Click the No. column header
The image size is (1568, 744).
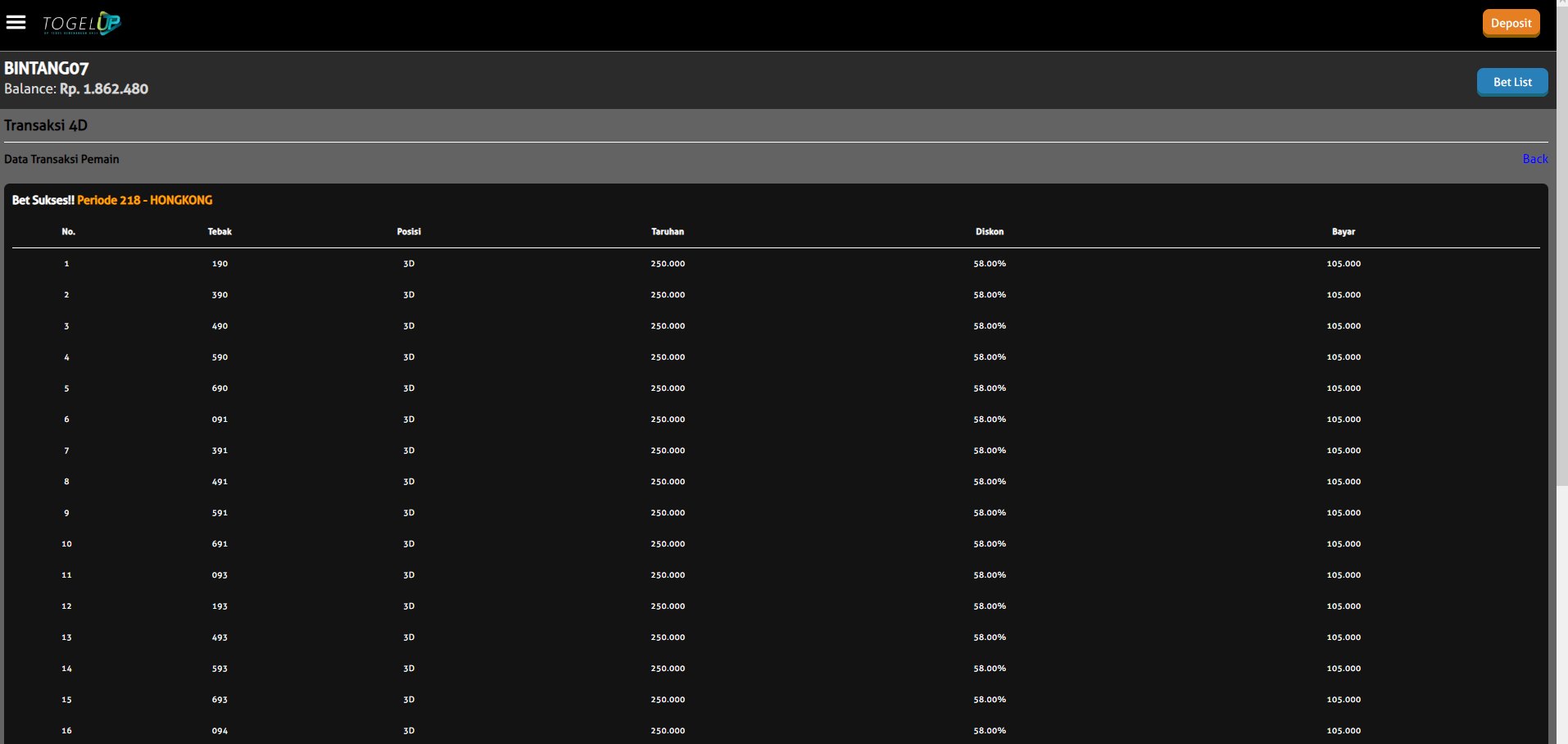click(68, 232)
